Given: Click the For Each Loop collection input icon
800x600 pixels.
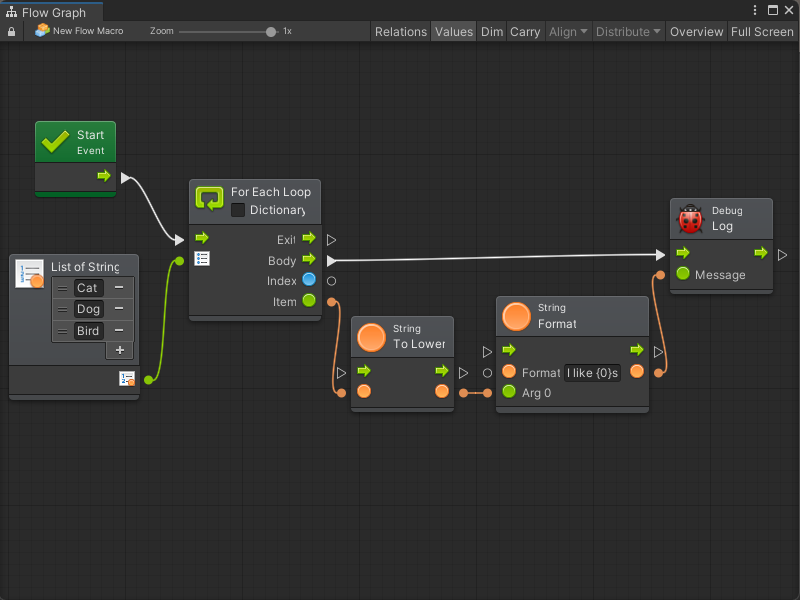Looking at the screenshot, I should [202, 259].
